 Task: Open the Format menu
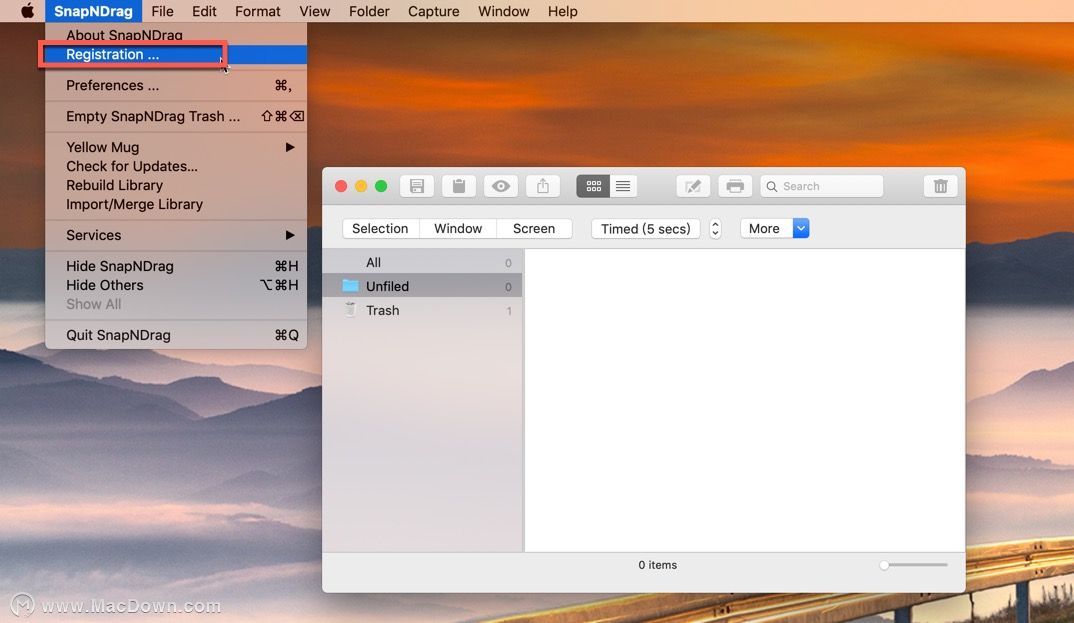click(x=258, y=11)
